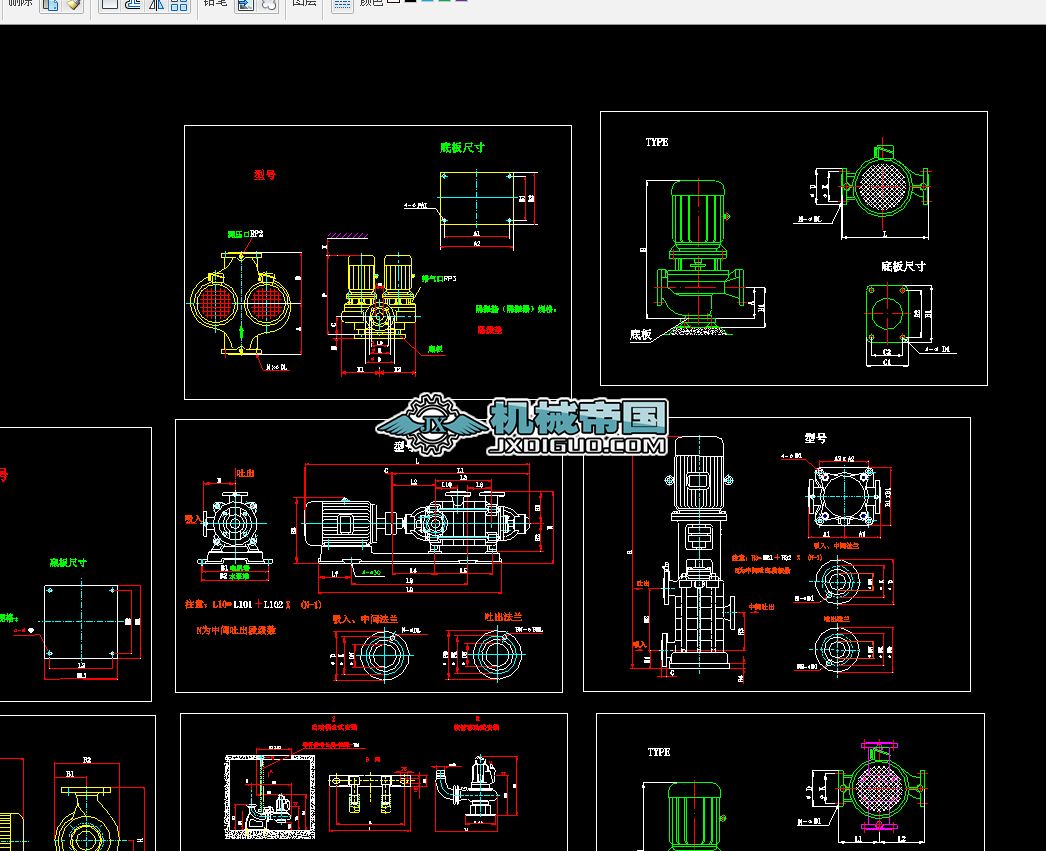Click the white 型号 label in multistage vertical pump drawing
Screen dimensions: 1046x851
click(x=815, y=438)
